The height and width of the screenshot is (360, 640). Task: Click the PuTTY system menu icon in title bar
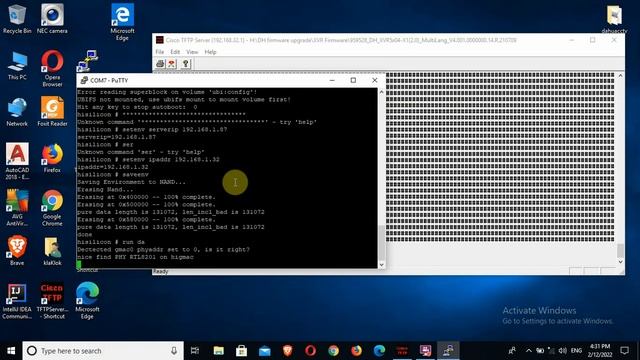coord(84,80)
